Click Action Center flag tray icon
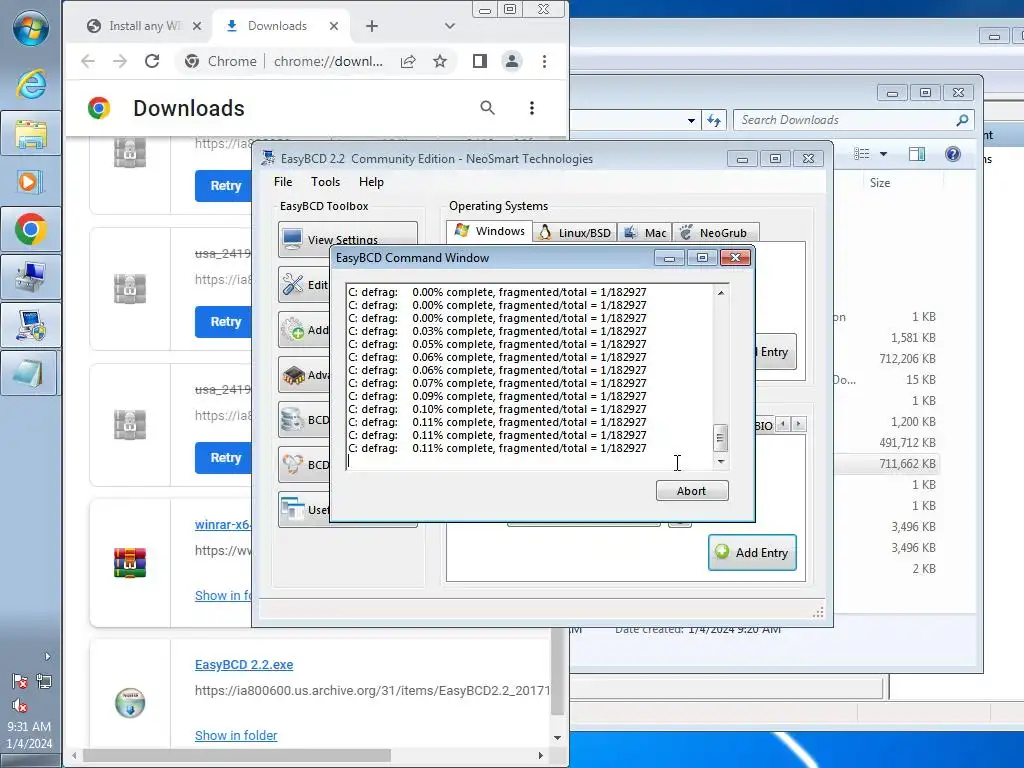Viewport: 1024px width, 768px height. [x=20, y=682]
